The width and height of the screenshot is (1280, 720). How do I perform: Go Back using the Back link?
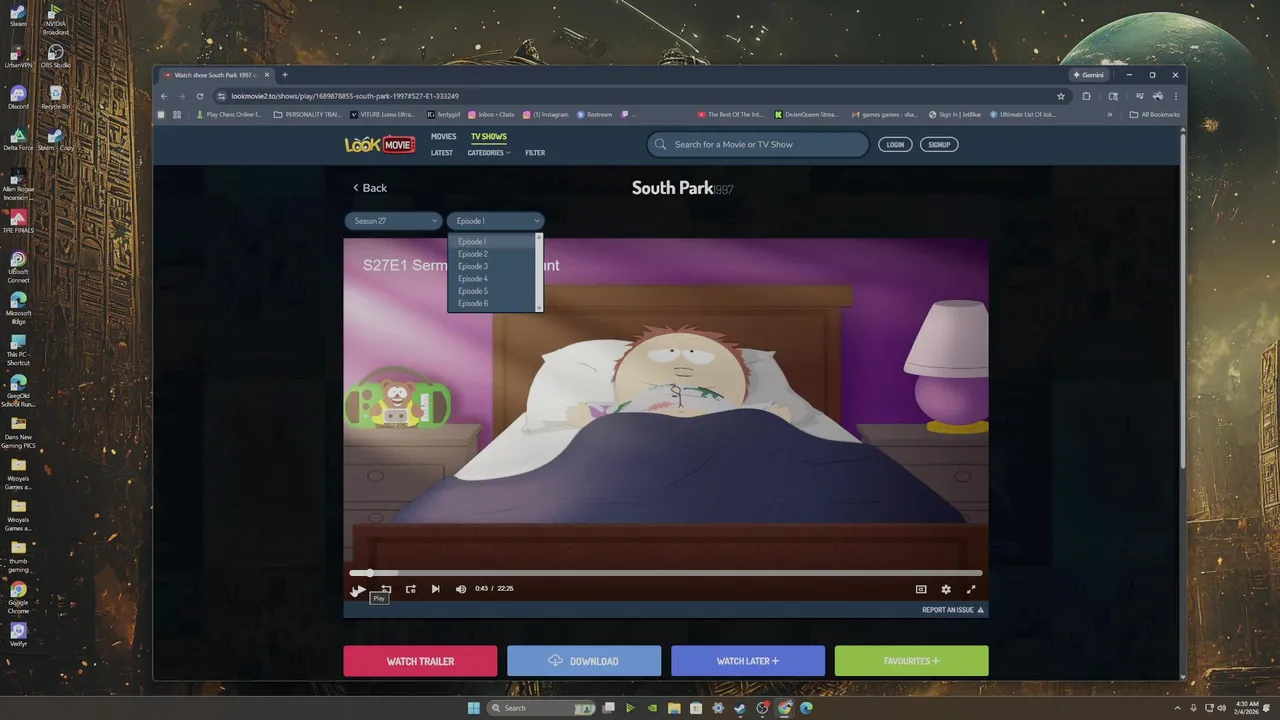point(369,188)
